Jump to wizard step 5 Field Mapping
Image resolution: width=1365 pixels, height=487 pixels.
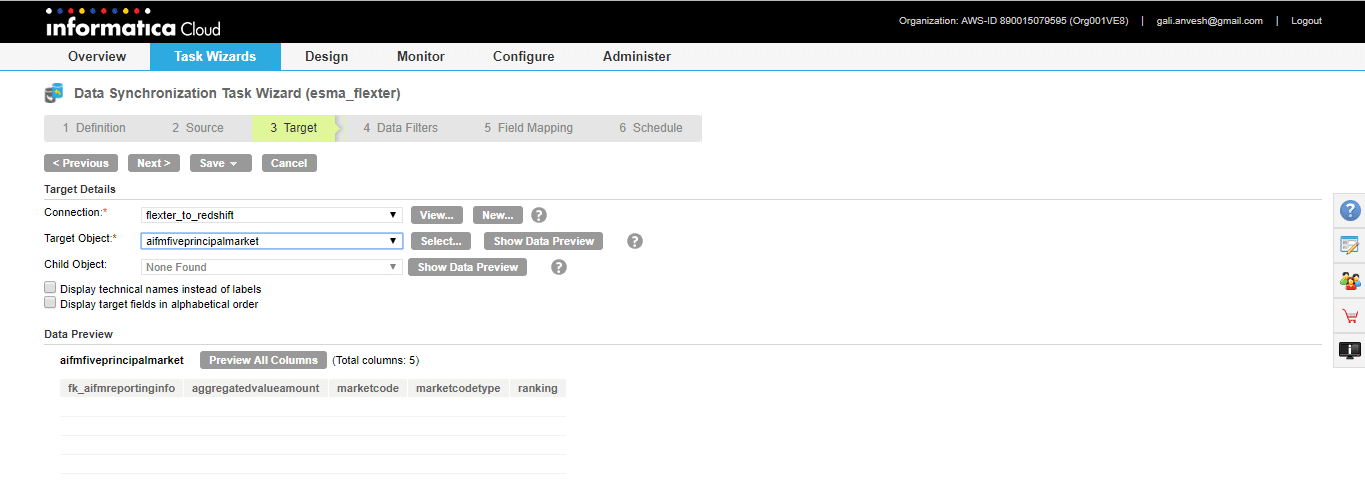pyautogui.click(x=528, y=128)
